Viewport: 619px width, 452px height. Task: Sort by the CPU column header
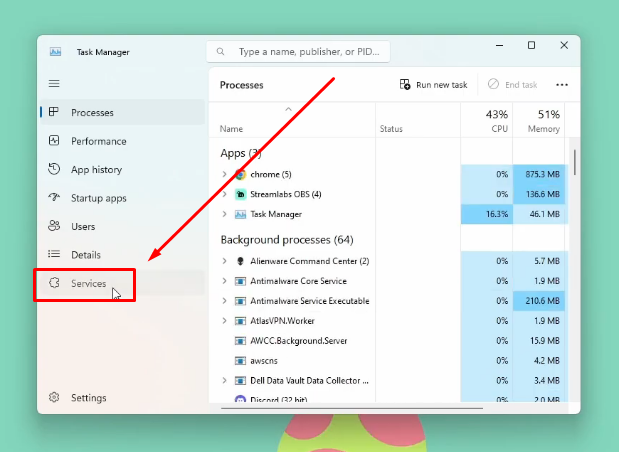click(487, 120)
